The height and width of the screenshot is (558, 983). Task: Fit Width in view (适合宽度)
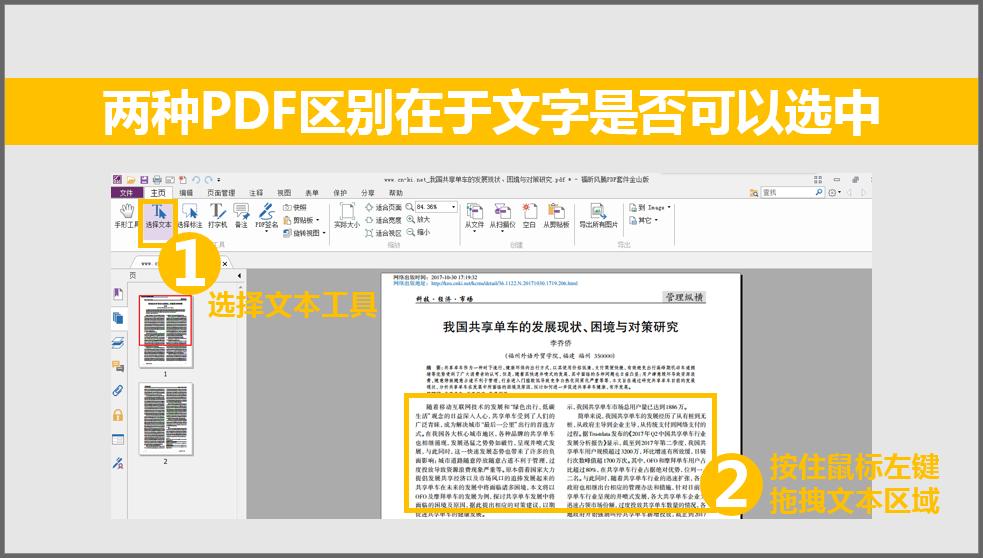[x=383, y=220]
